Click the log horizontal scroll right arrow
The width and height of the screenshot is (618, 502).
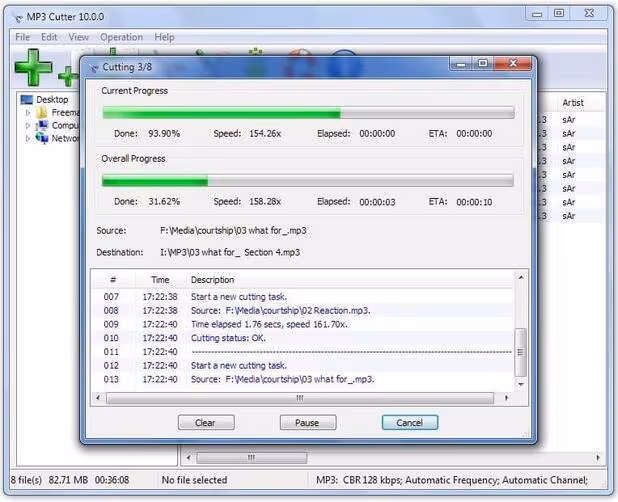[x=506, y=398]
